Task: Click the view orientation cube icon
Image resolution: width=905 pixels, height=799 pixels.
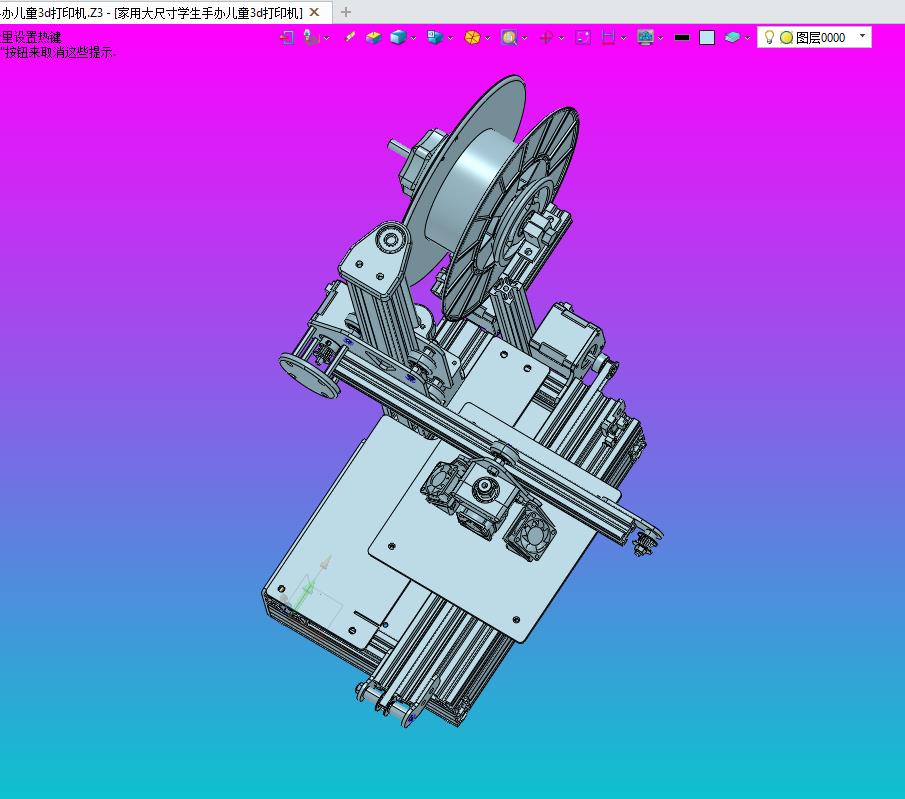Action: click(435, 38)
